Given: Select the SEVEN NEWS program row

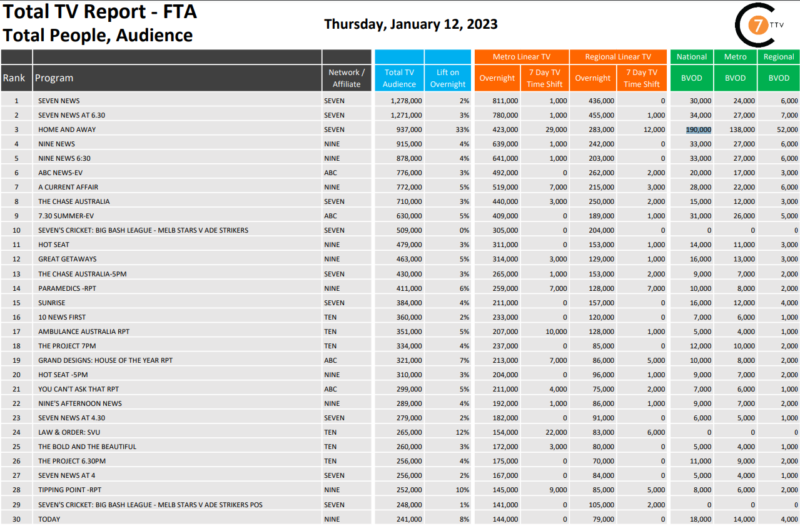Looking at the screenshot, I should click(62, 101).
